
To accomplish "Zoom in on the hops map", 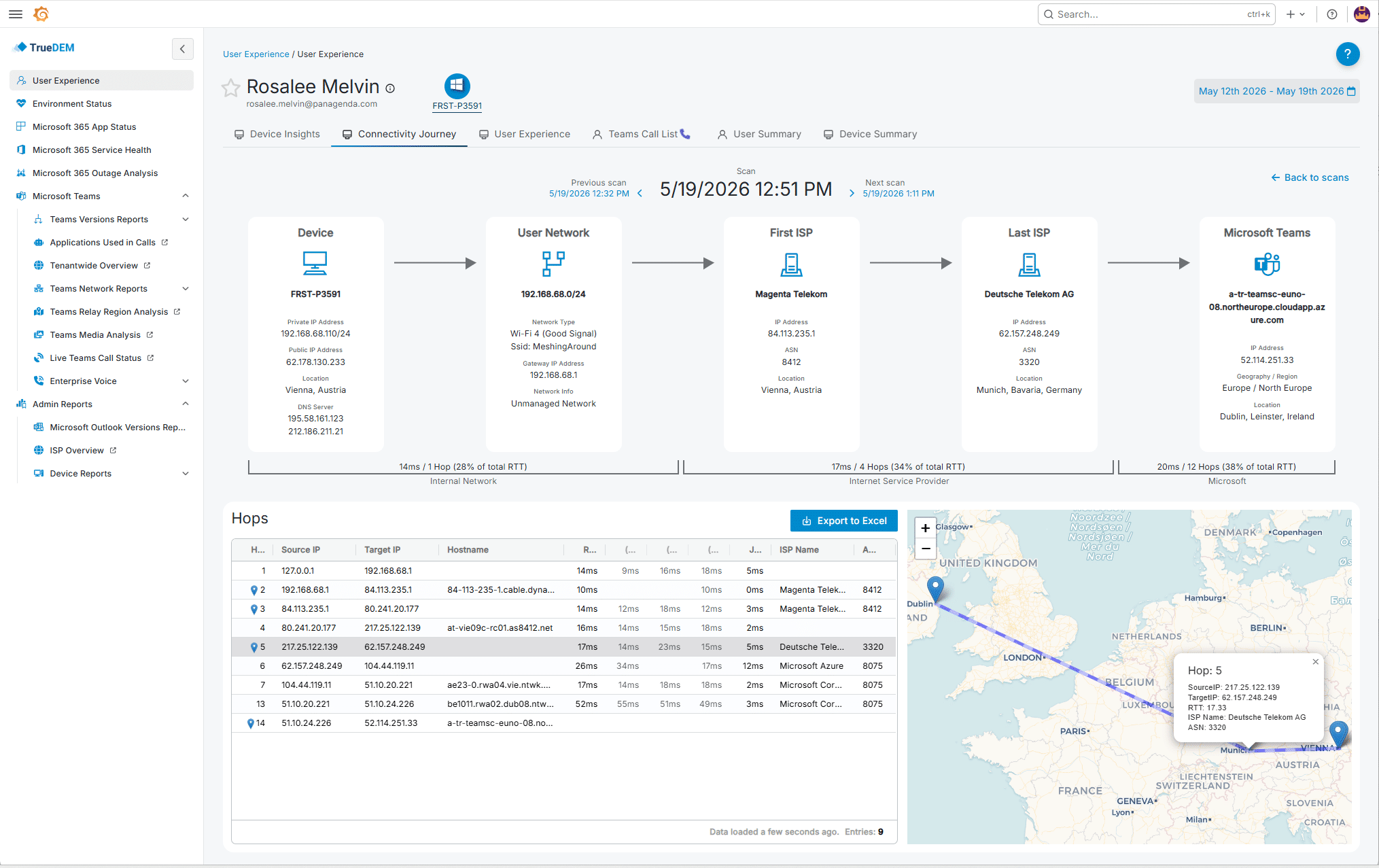I will coord(925,528).
